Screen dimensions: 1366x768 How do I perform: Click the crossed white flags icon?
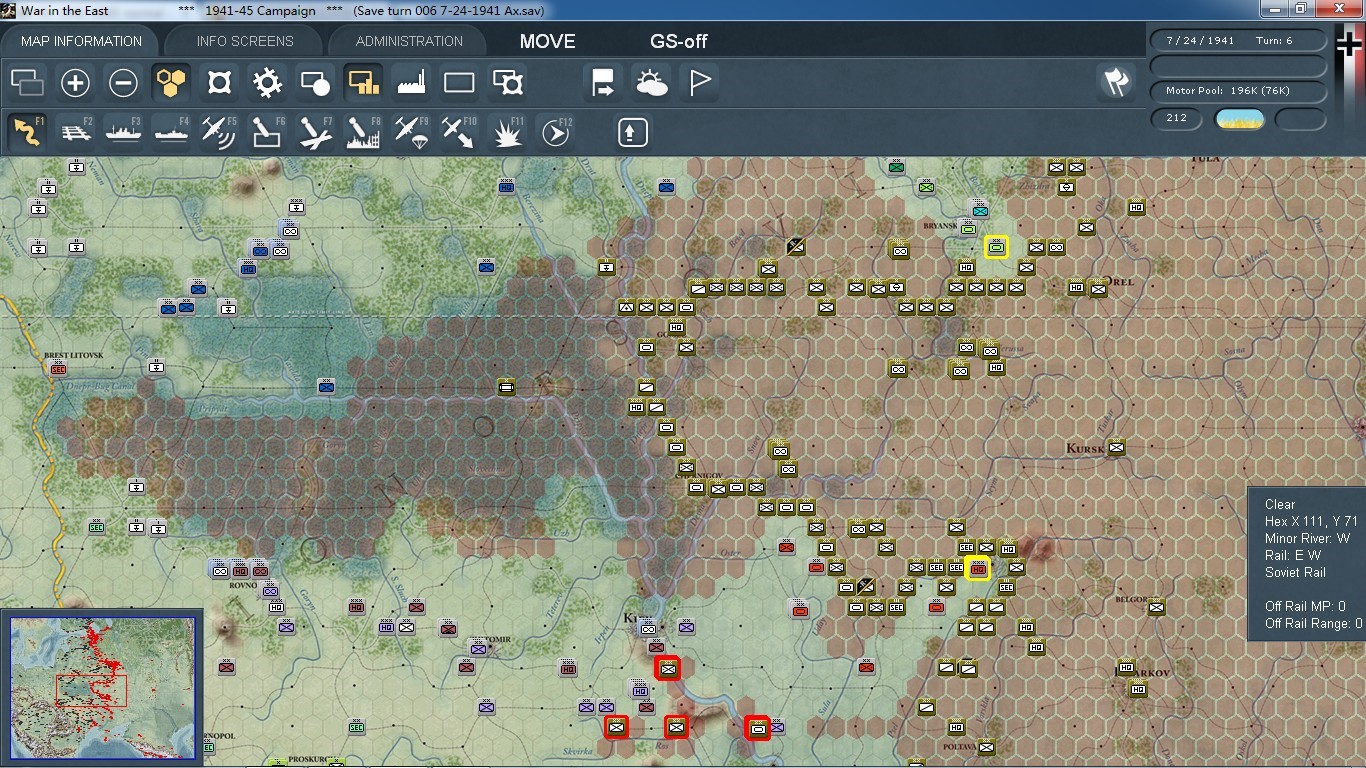coord(1116,82)
